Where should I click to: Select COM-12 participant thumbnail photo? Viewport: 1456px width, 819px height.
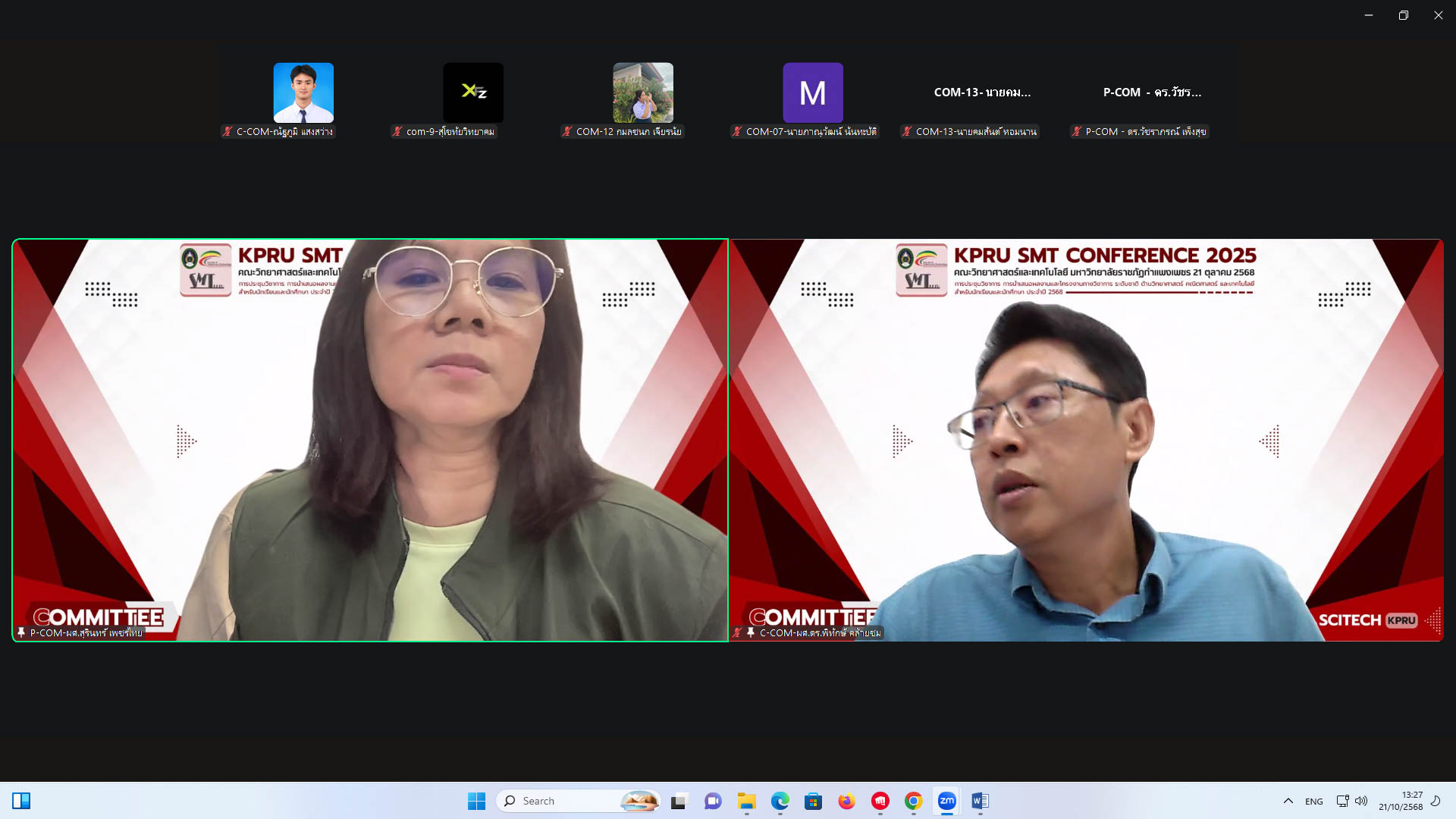click(643, 93)
